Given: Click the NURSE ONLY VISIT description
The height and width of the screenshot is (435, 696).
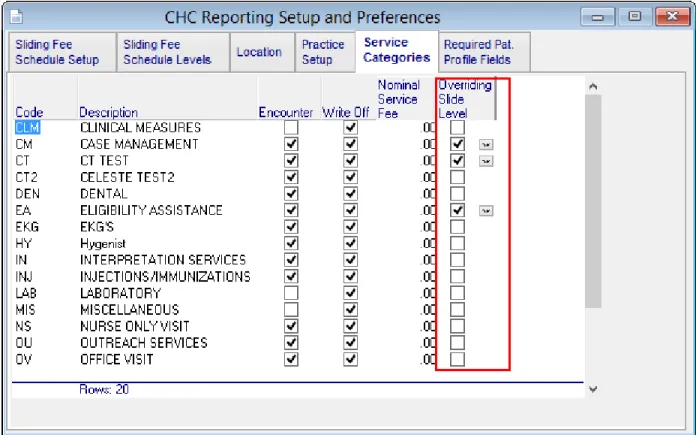Looking at the screenshot, I should 134,326.
